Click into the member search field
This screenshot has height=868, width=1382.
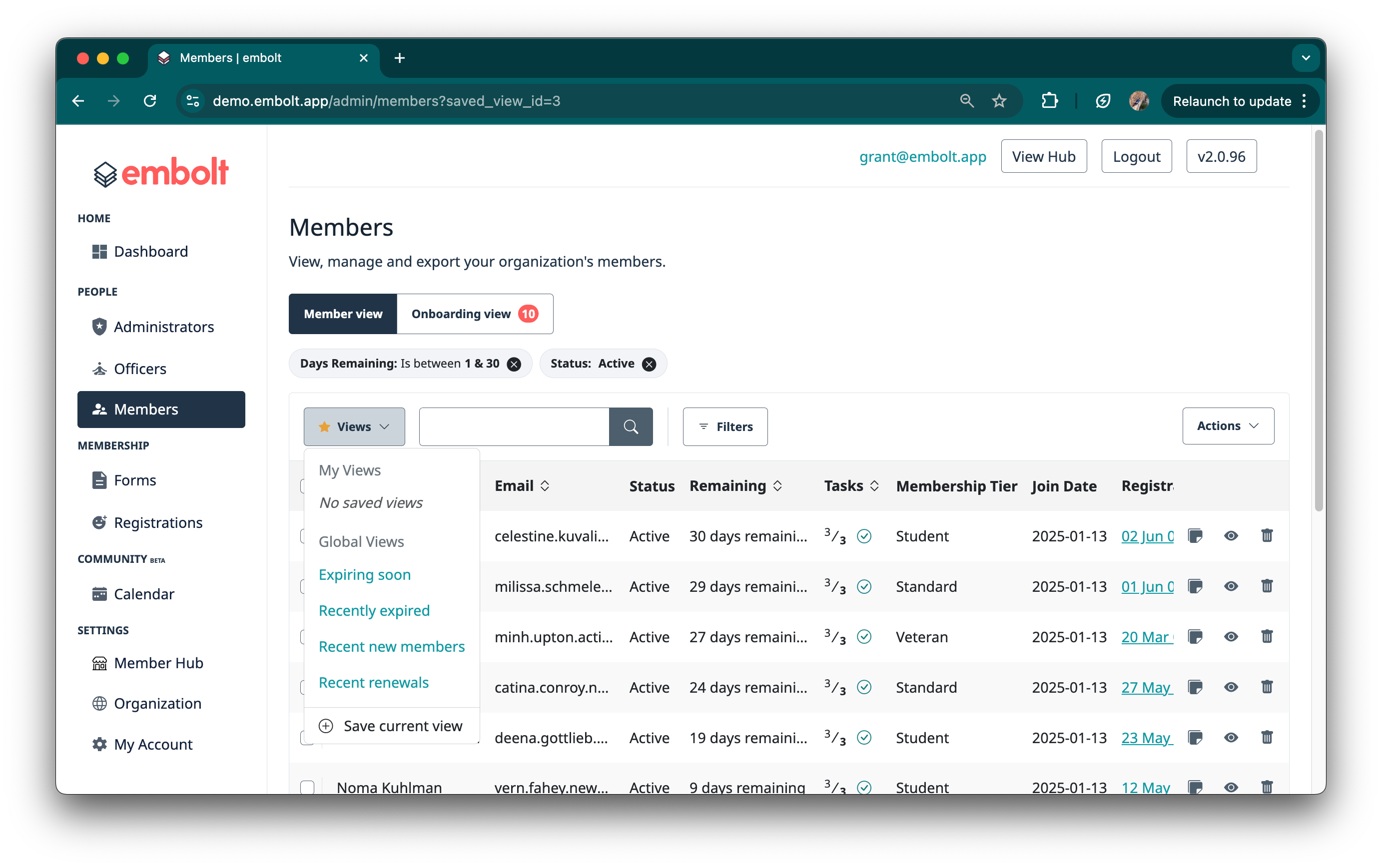coord(514,426)
